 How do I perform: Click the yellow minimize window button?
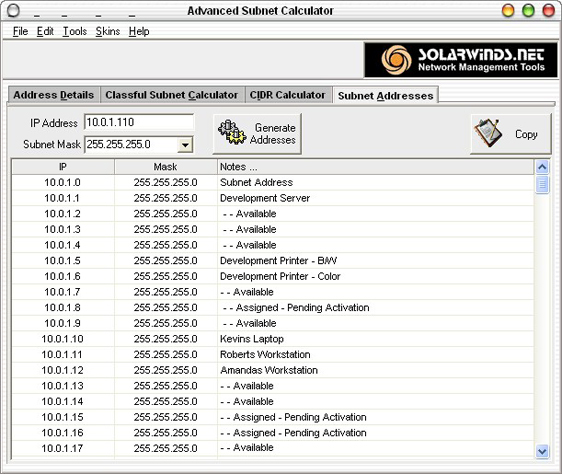click(x=508, y=10)
